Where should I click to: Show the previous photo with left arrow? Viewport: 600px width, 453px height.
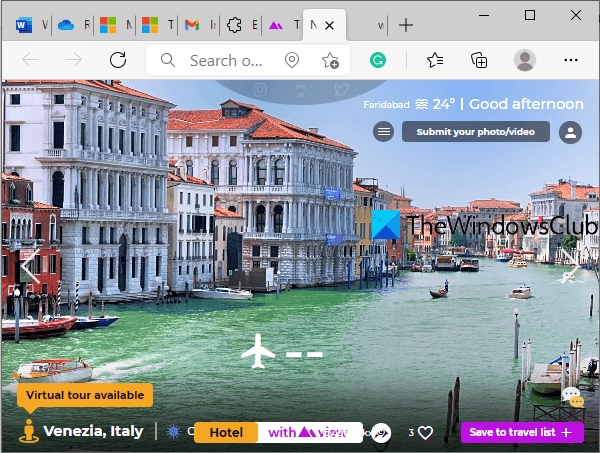click(x=31, y=266)
